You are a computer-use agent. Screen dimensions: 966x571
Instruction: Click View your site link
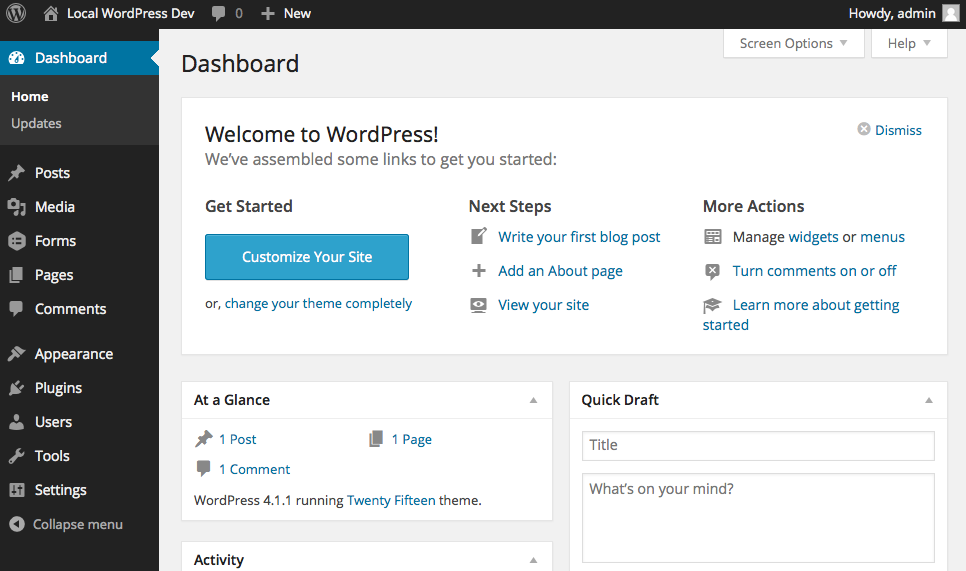click(x=543, y=305)
